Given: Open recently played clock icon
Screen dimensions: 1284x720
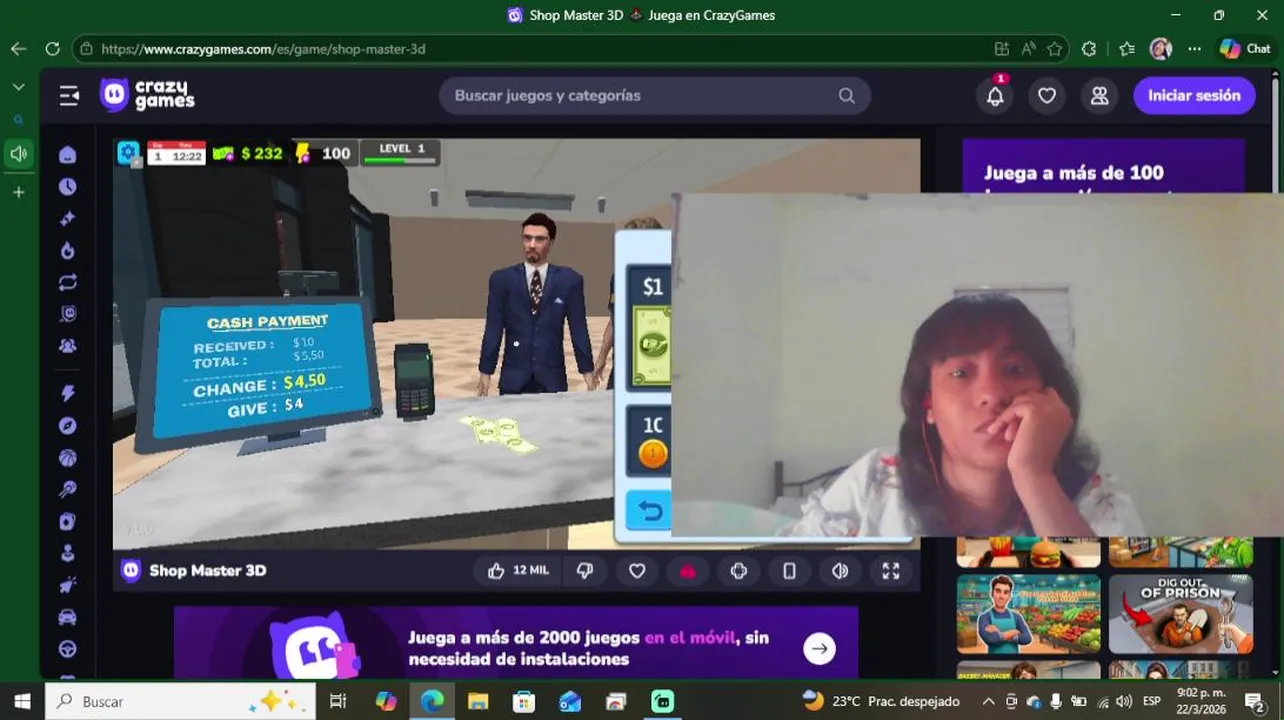Looking at the screenshot, I should point(68,187).
